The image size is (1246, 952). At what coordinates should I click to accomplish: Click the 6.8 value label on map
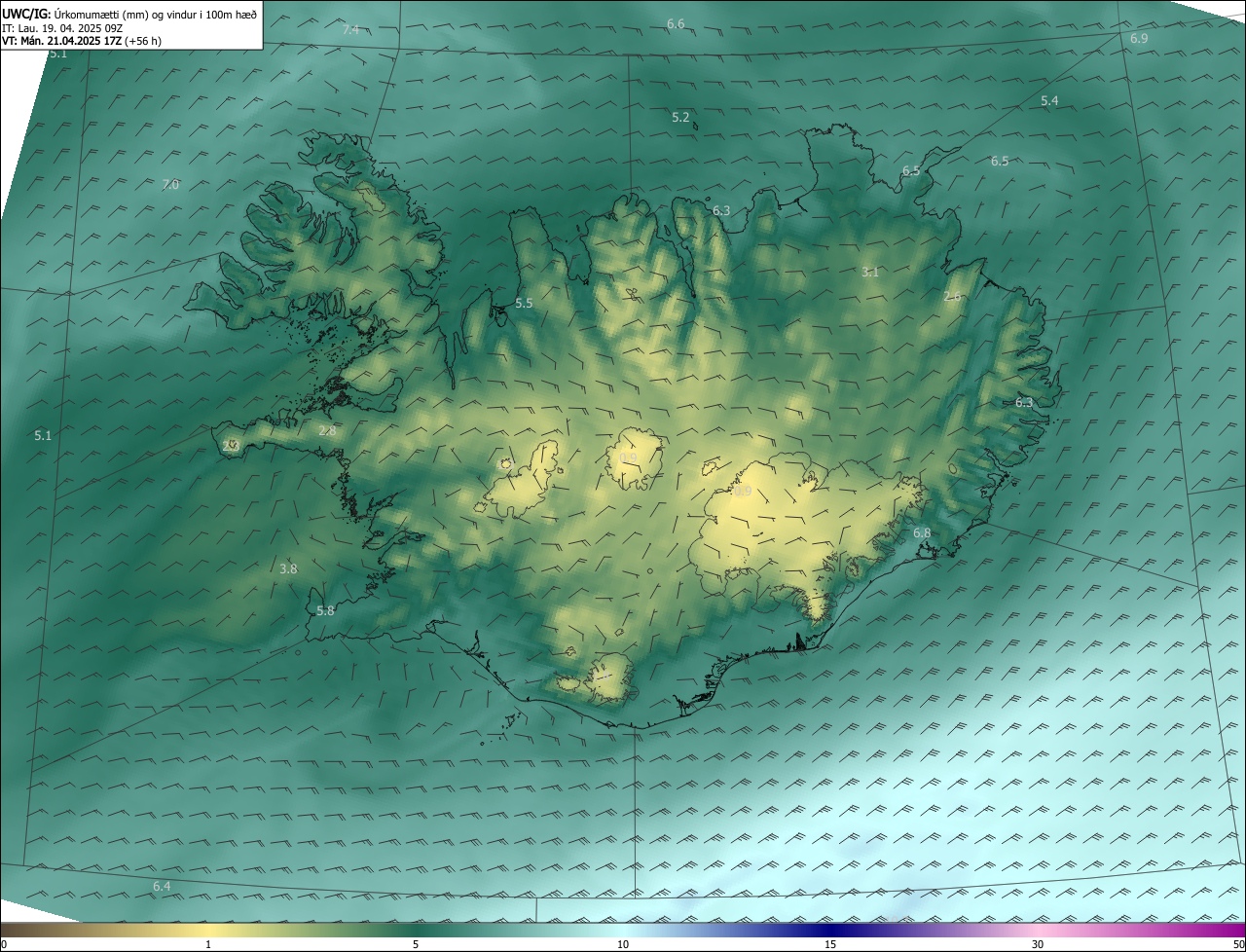[x=922, y=533]
